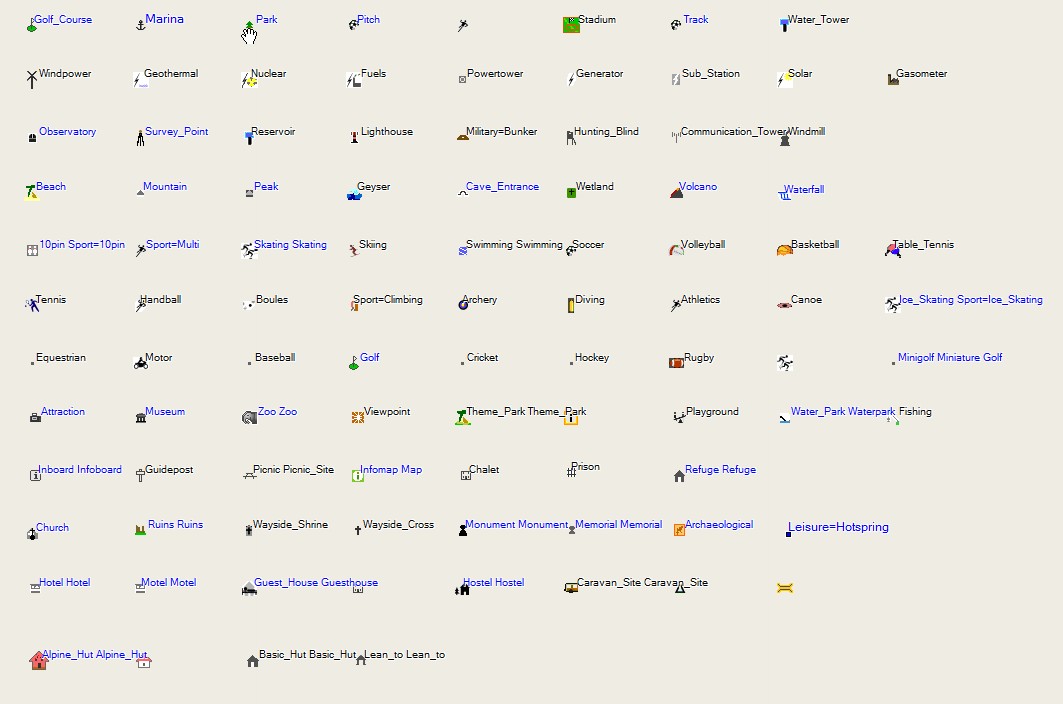Image resolution: width=1063 pixels, height=704 pixels.
Task: Click the Motor motorcycle icon
Action: 141,364
